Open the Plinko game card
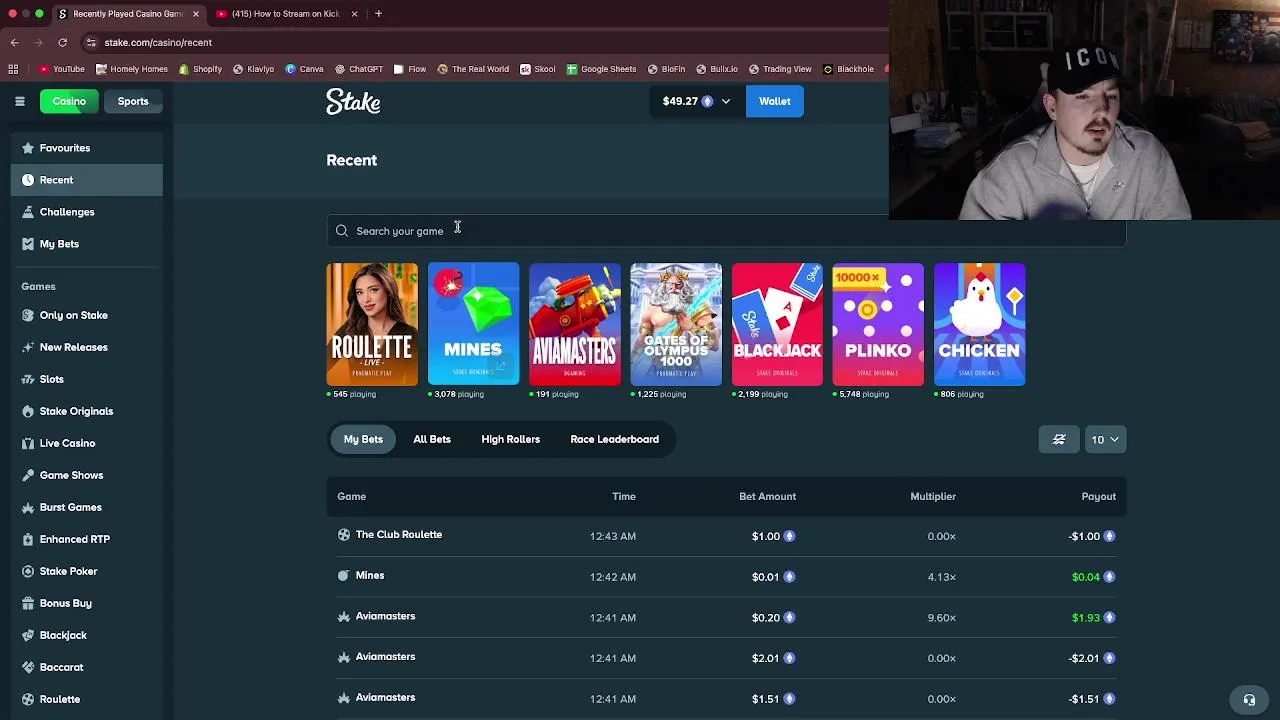The height and width of the screenshot is (720, 1280). tap(878, 324)
